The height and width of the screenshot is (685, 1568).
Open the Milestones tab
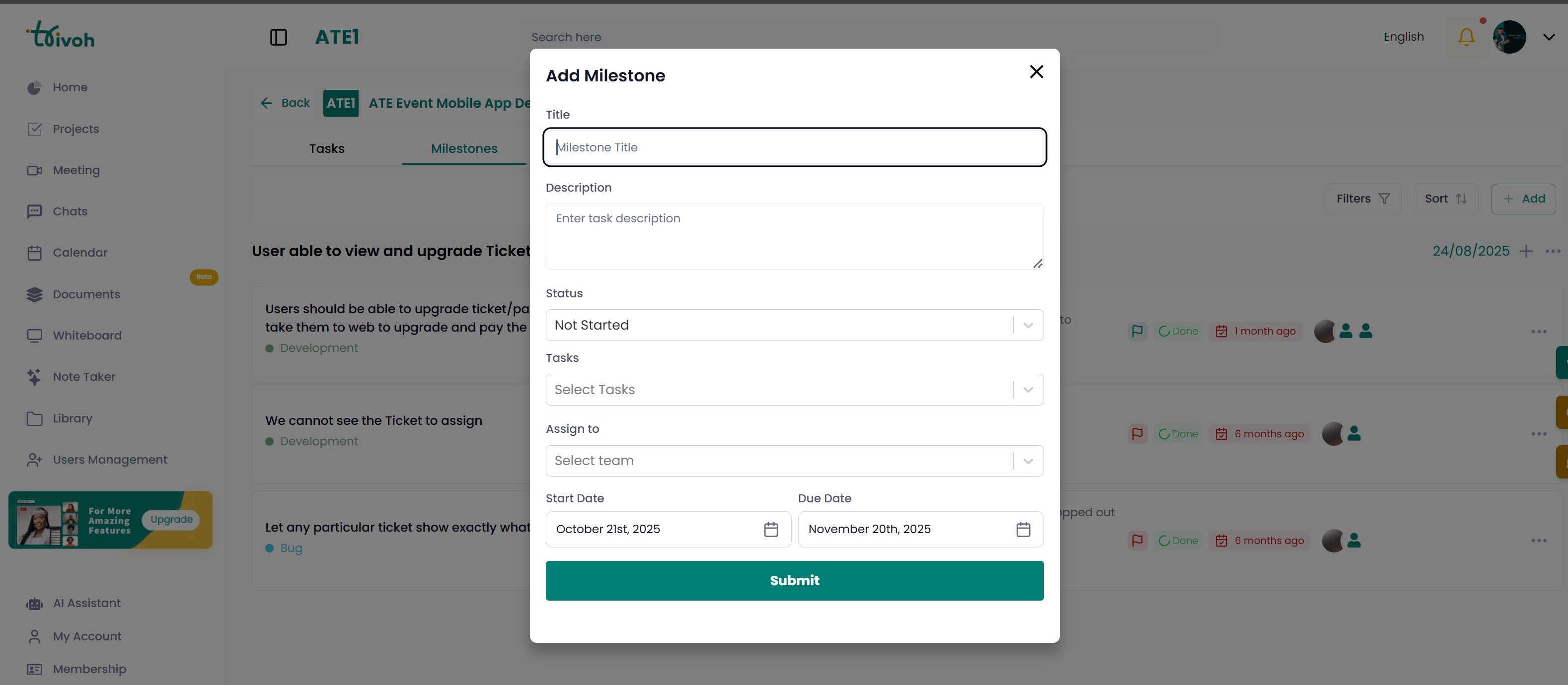click(x=464, y=148)
